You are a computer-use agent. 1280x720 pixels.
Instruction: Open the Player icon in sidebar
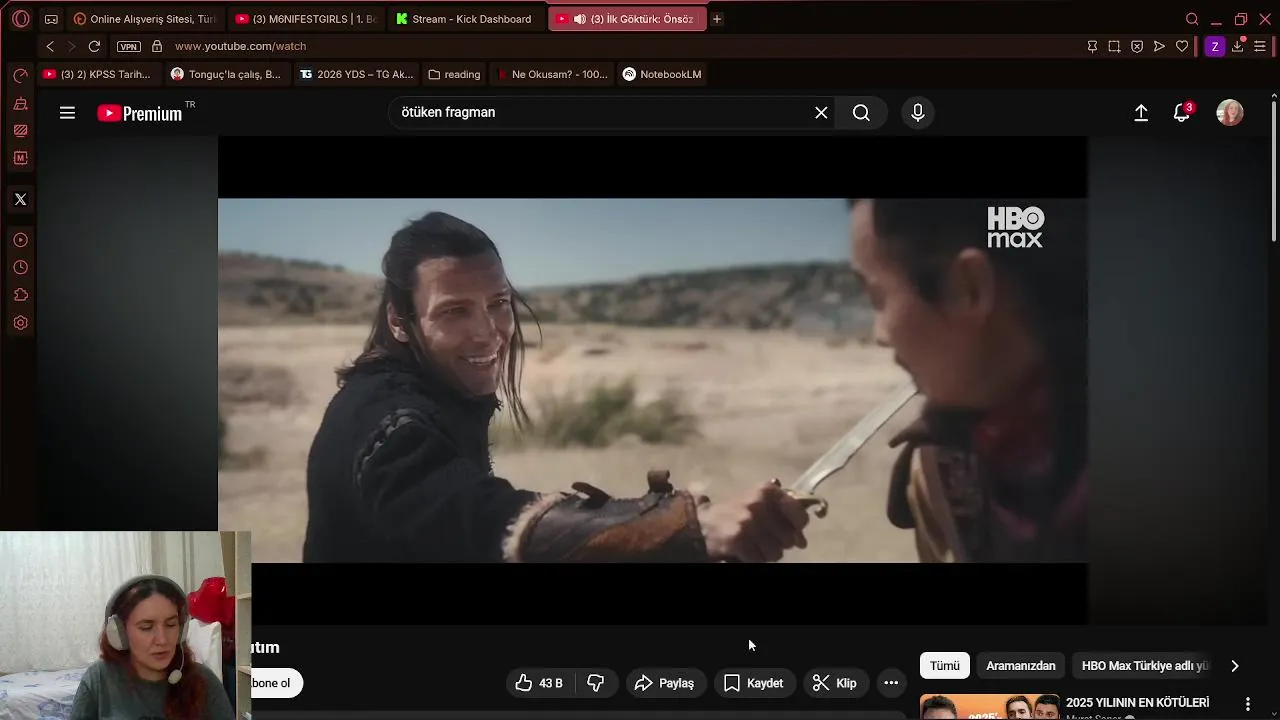20,240
